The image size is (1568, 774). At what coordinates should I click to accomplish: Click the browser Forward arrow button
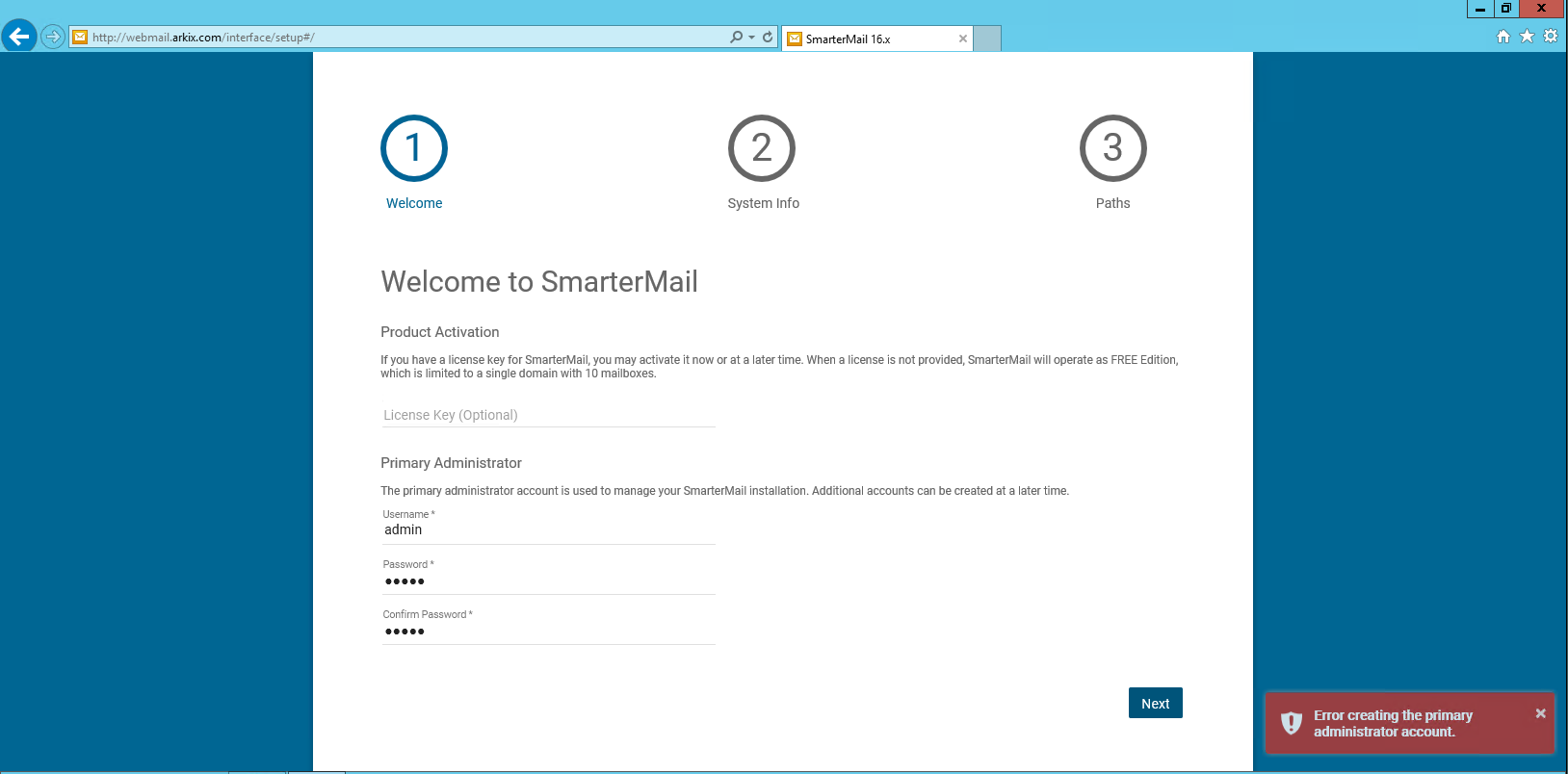(x=53, y=38)
